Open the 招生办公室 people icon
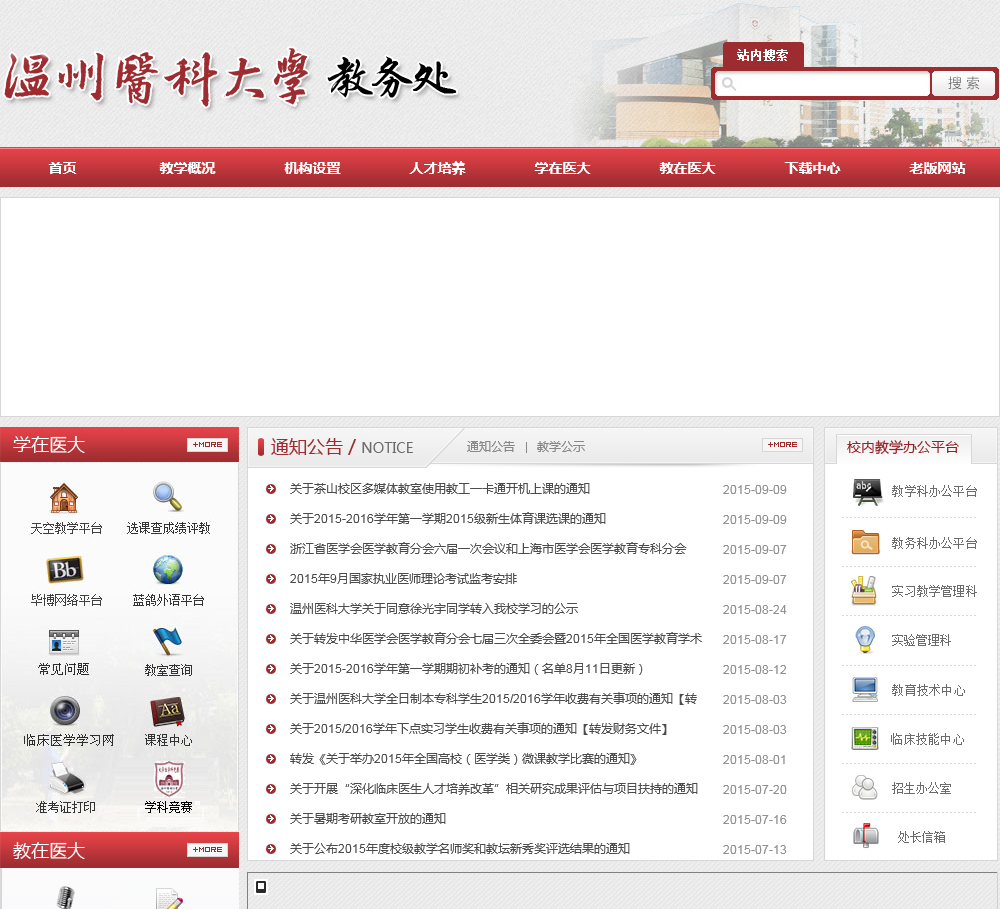The height and width of the screenshot is (909, 1000). [865, 787]
